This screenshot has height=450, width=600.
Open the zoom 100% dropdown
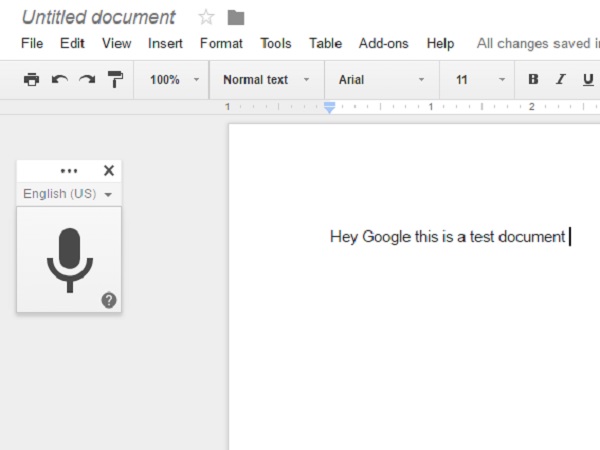coord(174,80)
